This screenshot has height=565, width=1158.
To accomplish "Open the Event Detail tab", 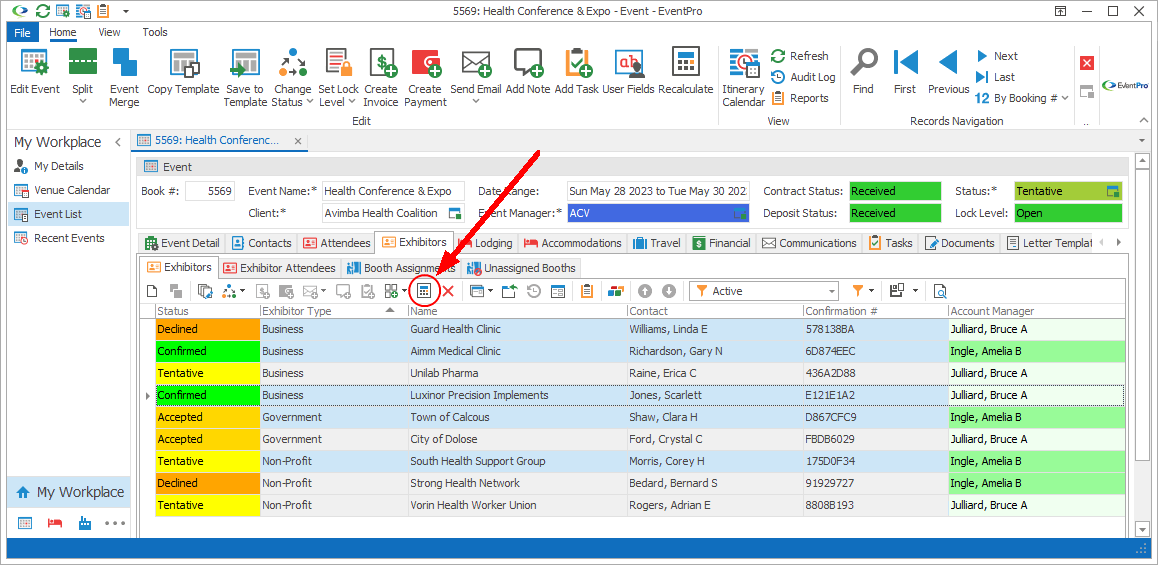I will coord(182,242).
